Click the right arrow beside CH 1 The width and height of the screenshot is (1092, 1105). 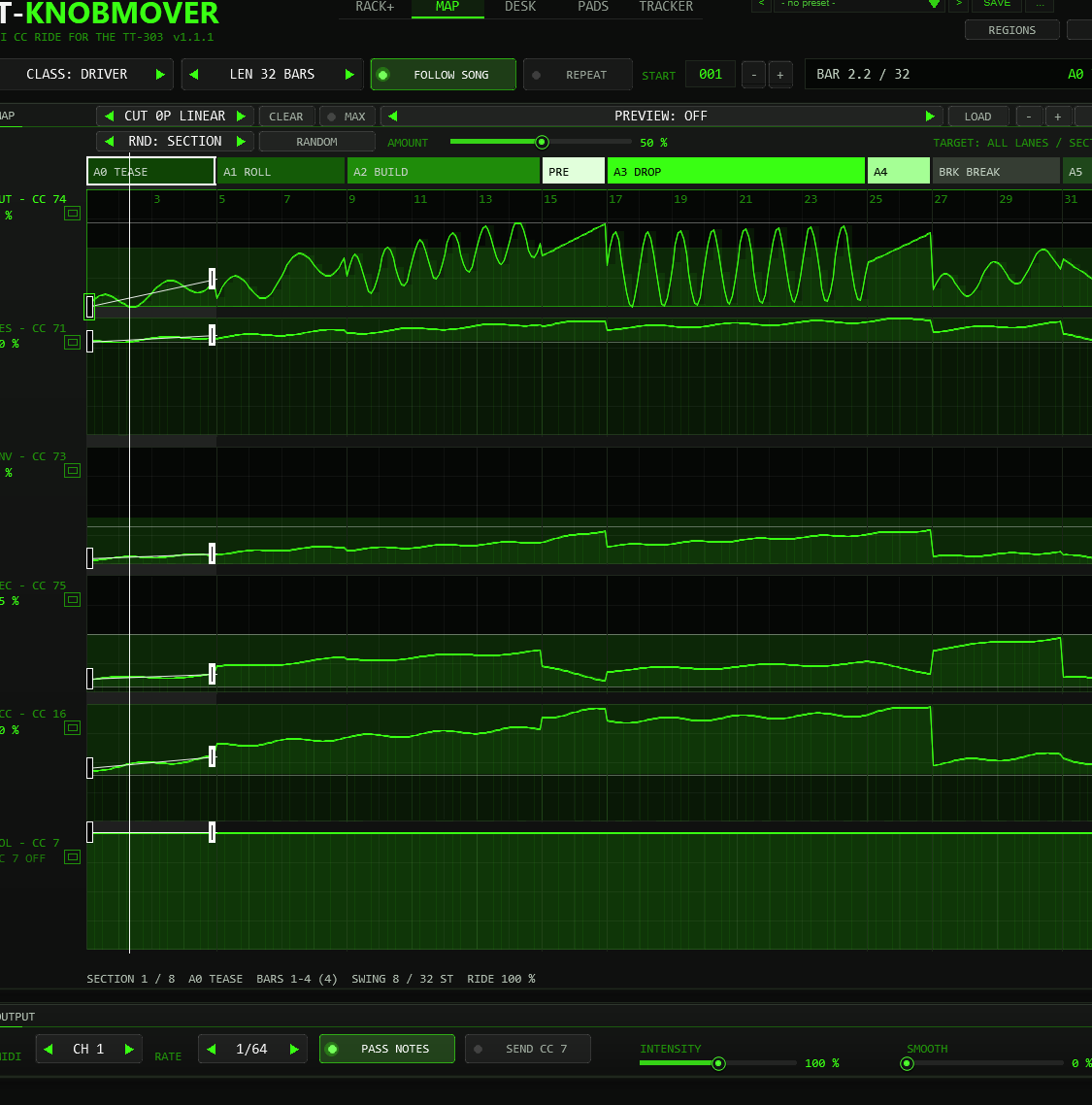(129, 1050)
